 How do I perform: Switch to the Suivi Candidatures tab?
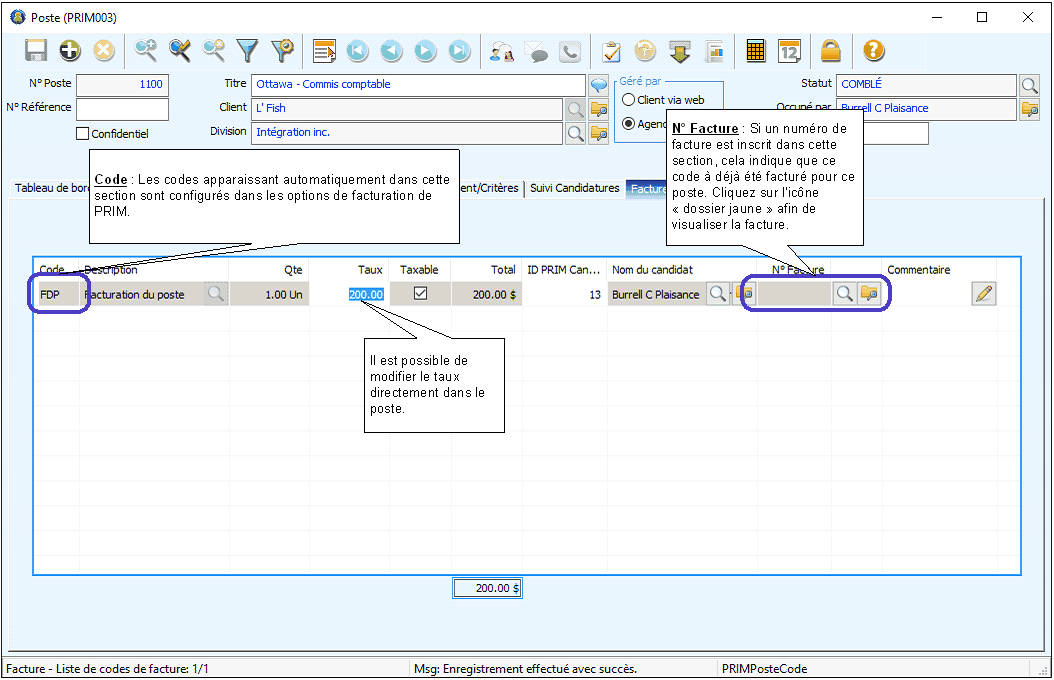[574, 188]
